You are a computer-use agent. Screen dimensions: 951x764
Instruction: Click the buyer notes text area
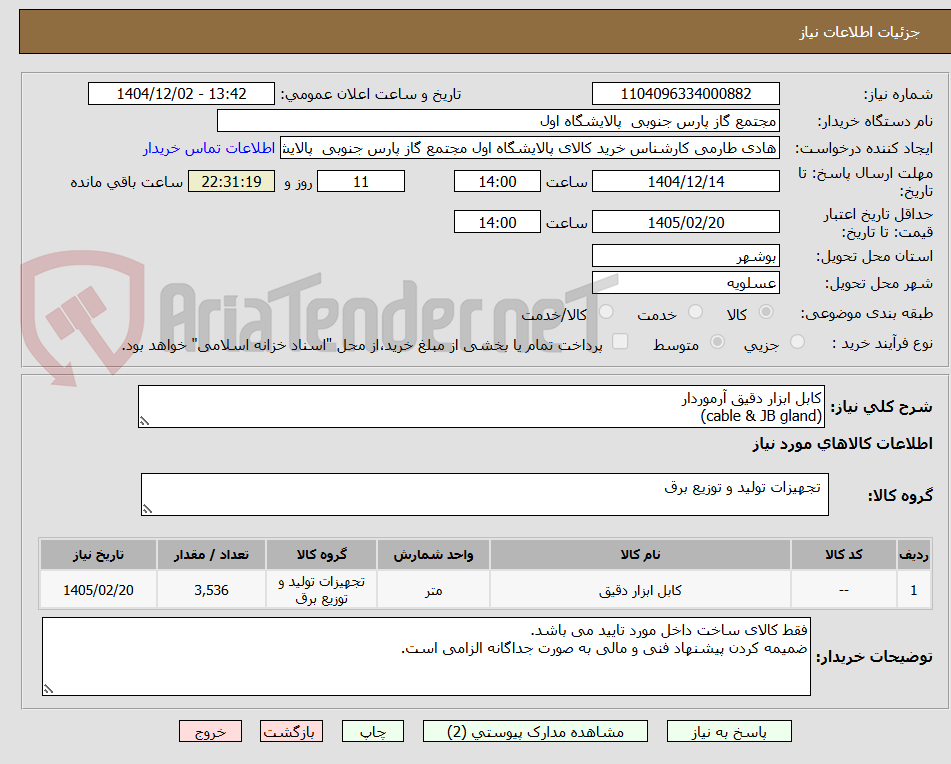click(x=426, y=656)
